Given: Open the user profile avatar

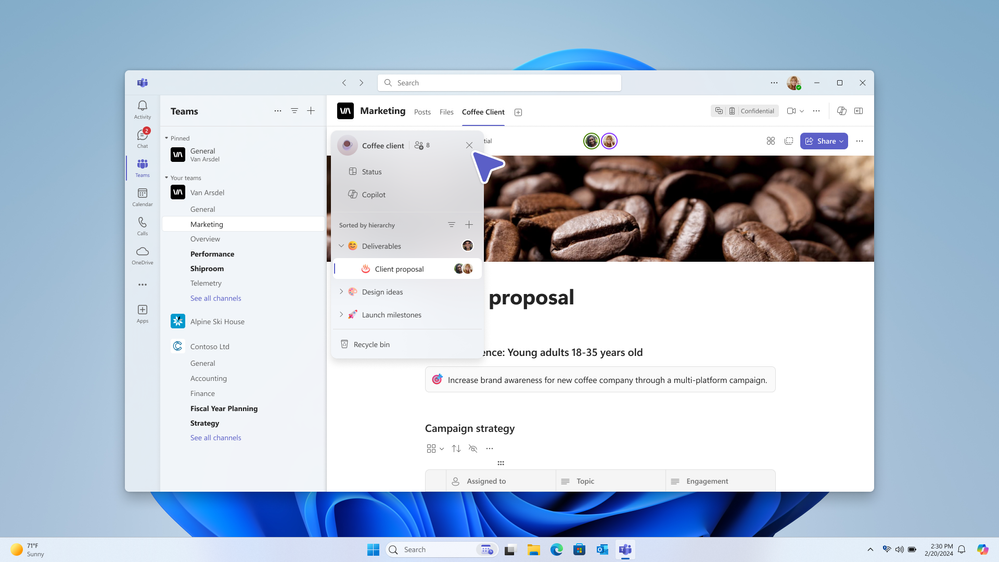Looking at the screenshot, I should [794, 83].
